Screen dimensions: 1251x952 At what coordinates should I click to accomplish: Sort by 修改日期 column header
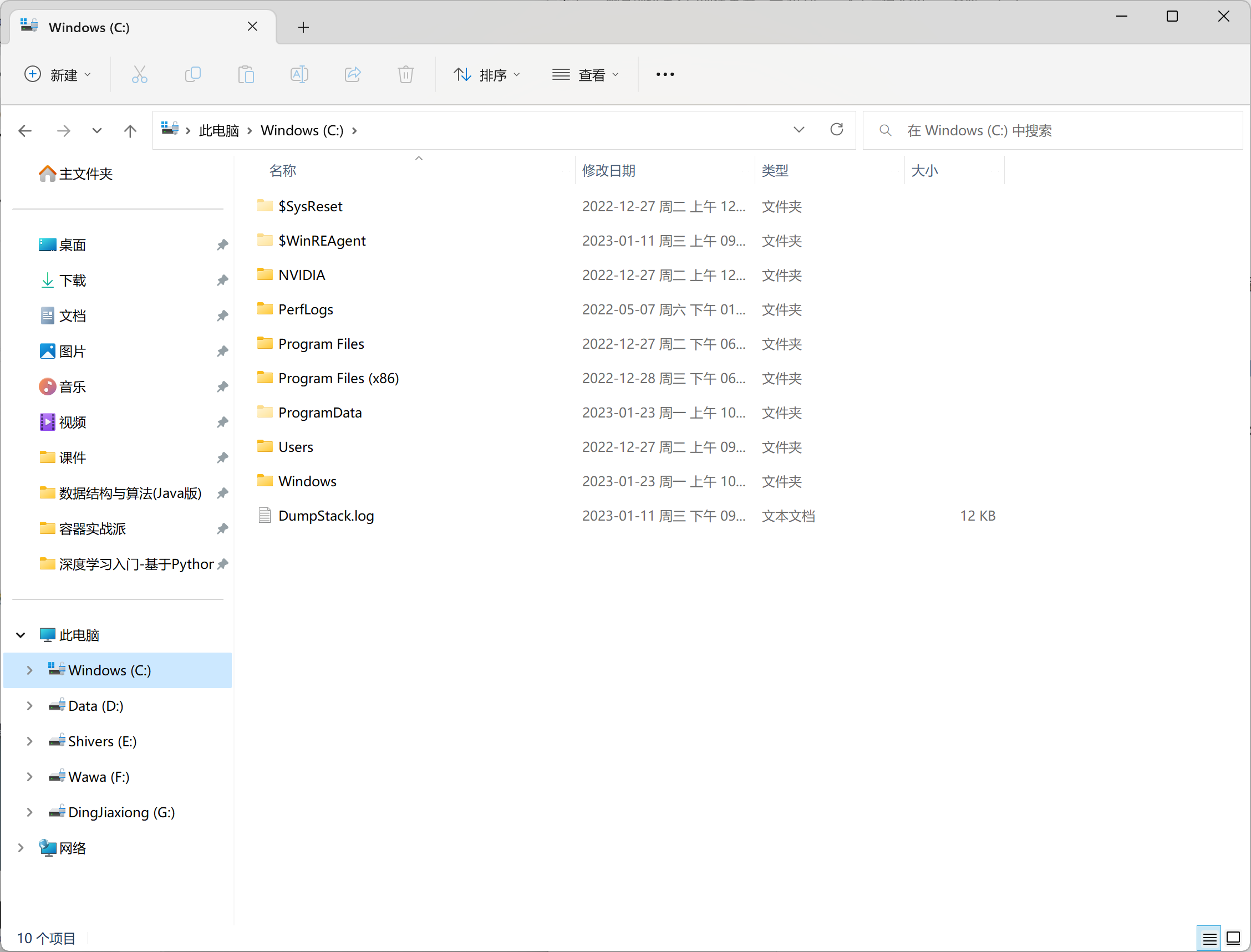pyautogui.click(x=608, y=171)
